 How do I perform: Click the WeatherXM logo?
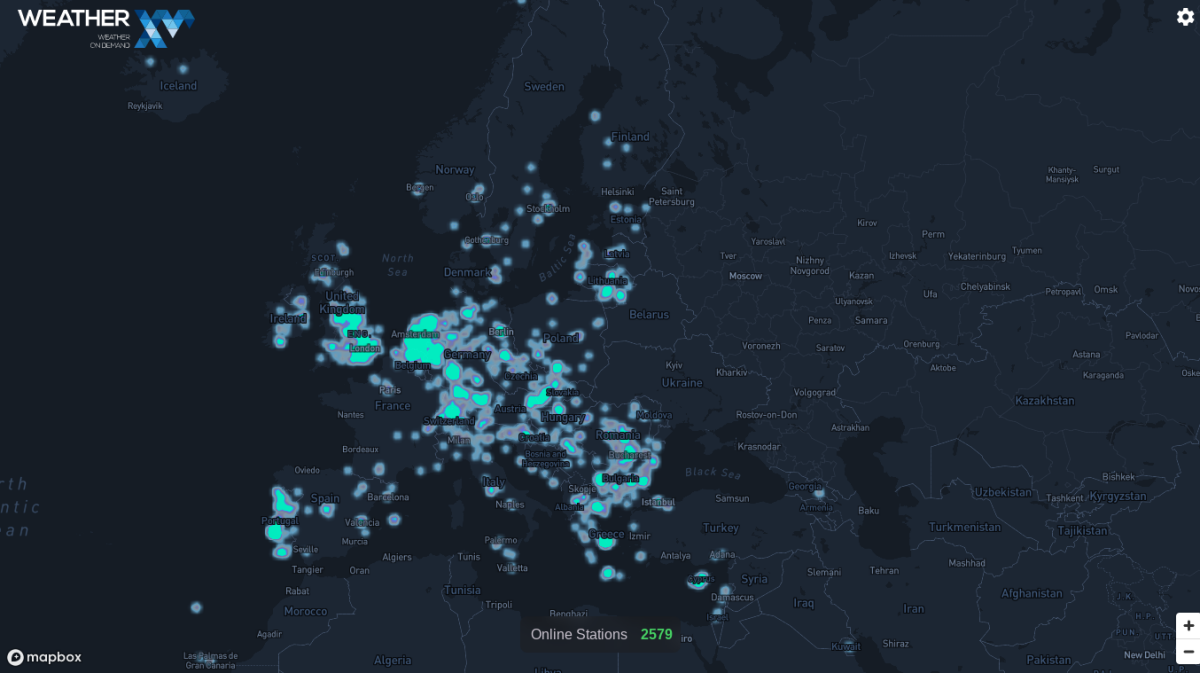point(105,27)
